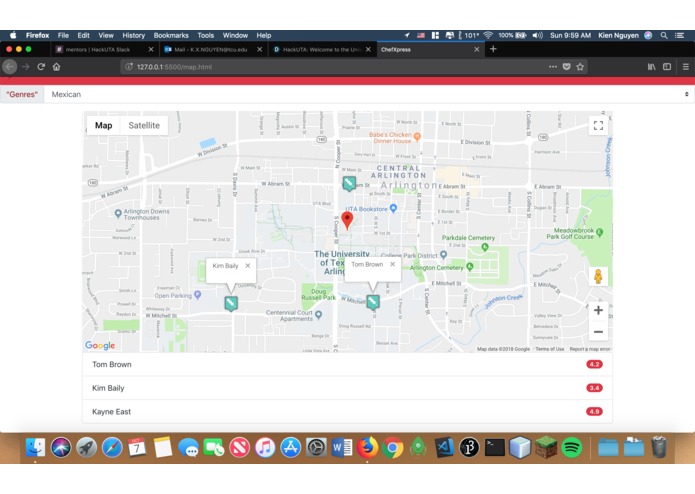
Task: Switch map to Satellite view
Action: [144, 125]
